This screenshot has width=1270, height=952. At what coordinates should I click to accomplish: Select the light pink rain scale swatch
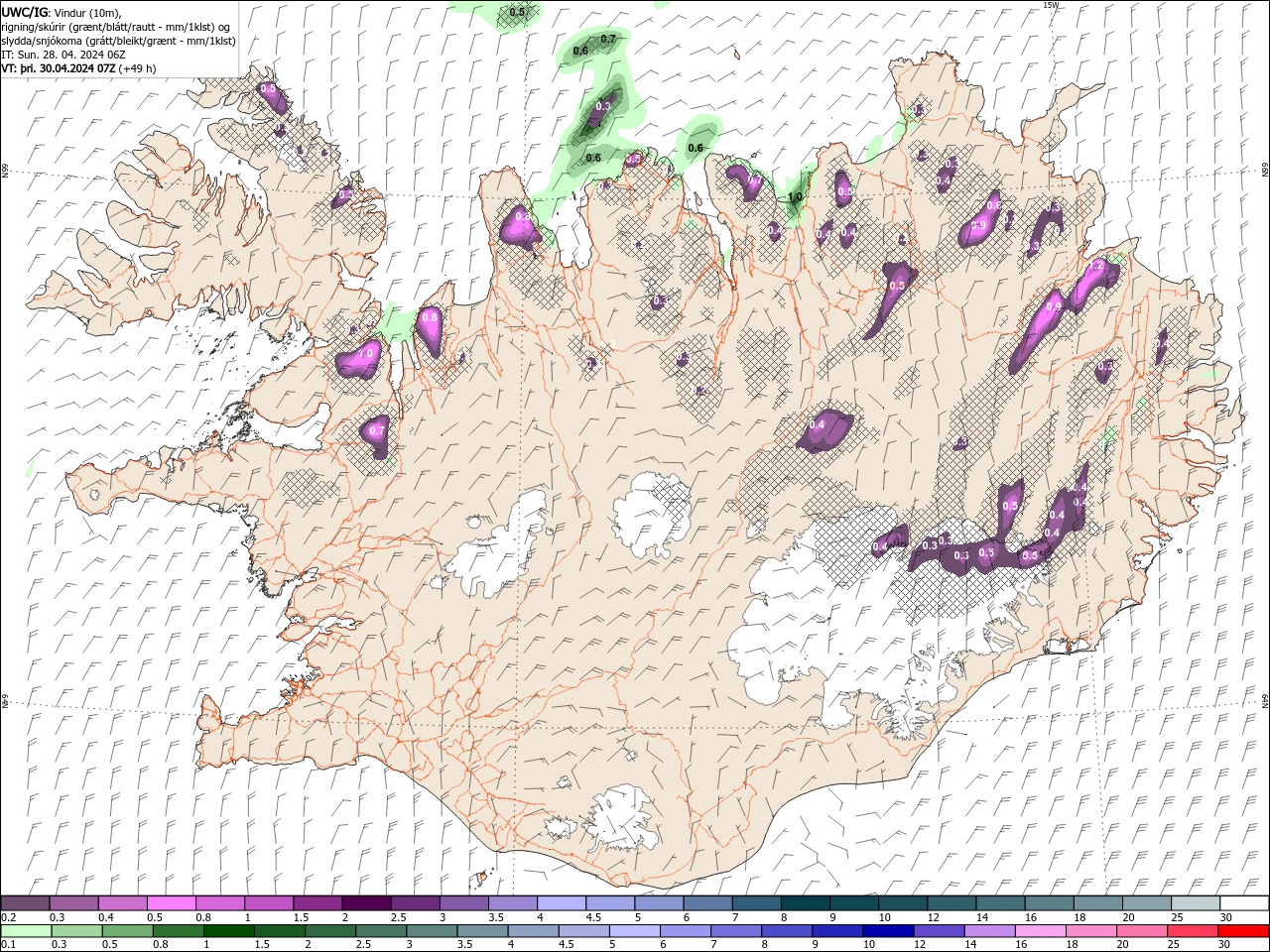click(x=1041, y=931)
